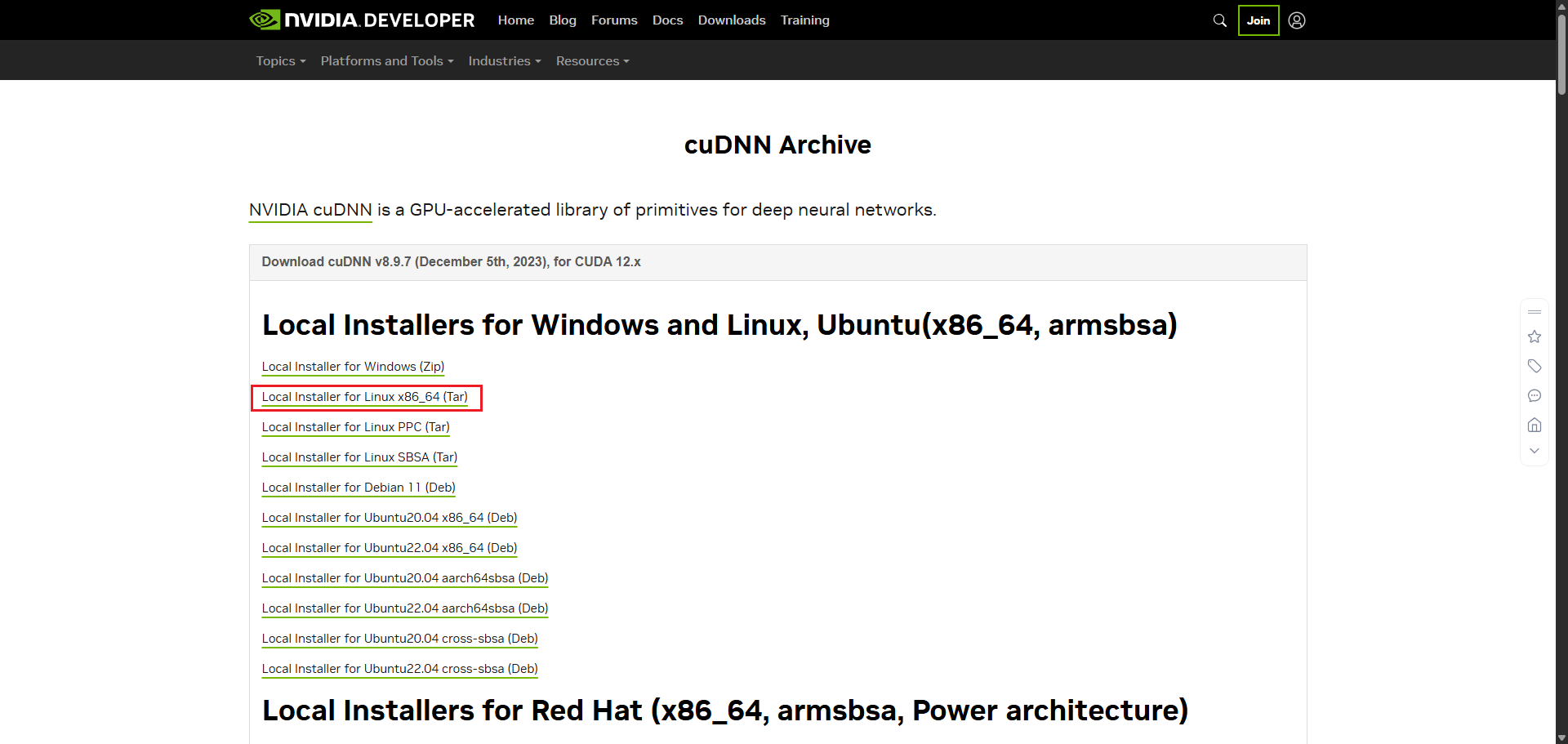The height and width of the screenshot is (744, 1568).
Task: Download Ubuntu20.04 x86_64 (Deb) installer
Action: pos(390,518)
